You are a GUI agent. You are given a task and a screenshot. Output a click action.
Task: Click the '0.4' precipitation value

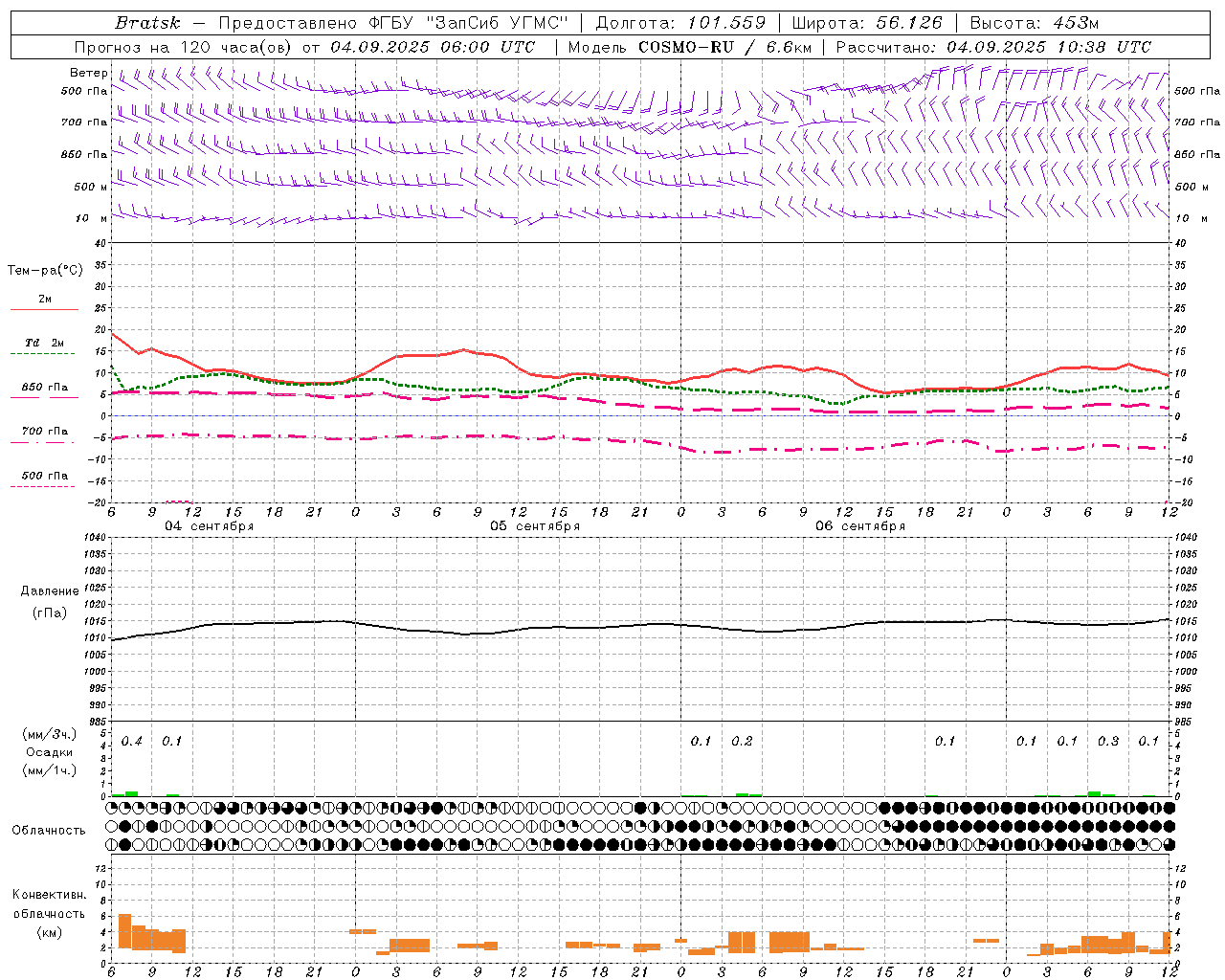click(132, 742)
